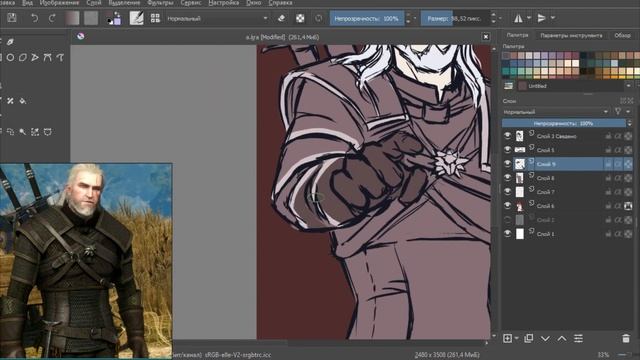
Task: Open vertical mirror options arrow
Action: click(553, 18)
